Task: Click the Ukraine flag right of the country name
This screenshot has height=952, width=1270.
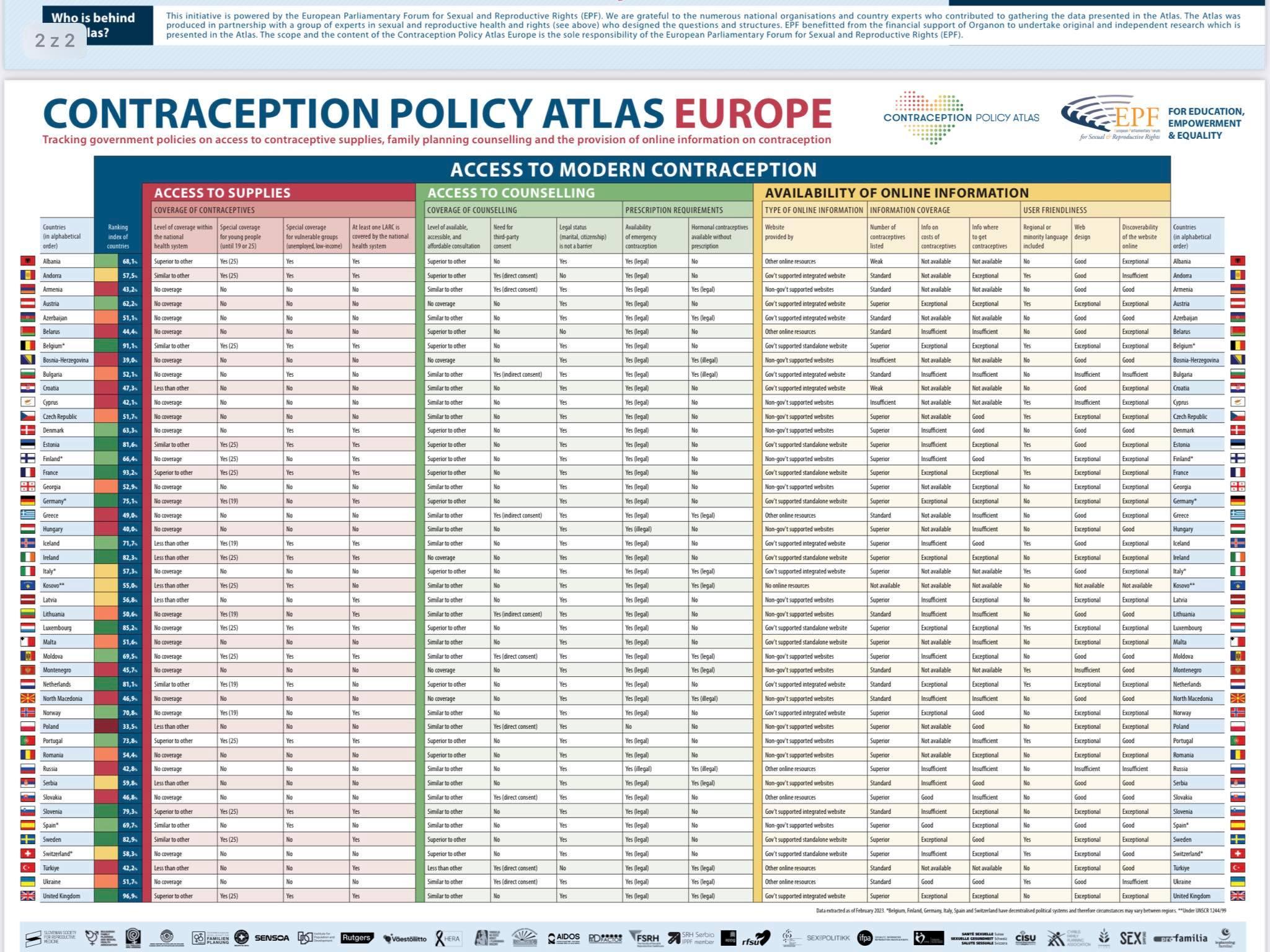Action: 1237,881
